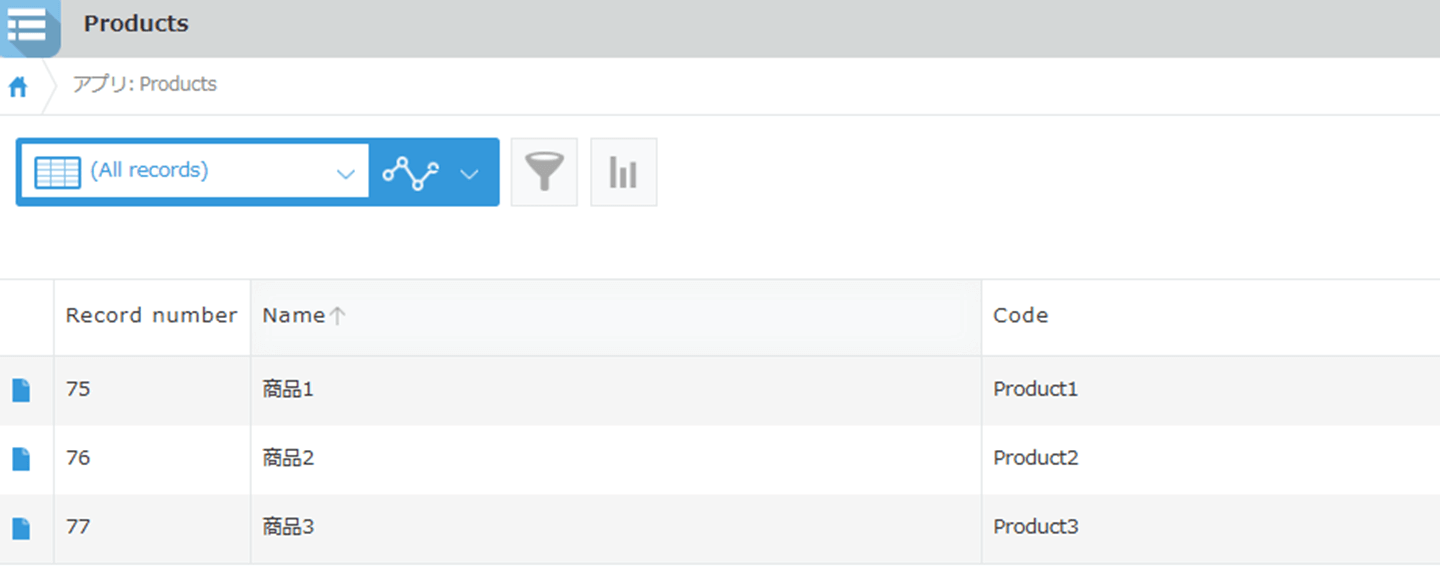
Task: Click the Products app title
Action: coord(136,24)
